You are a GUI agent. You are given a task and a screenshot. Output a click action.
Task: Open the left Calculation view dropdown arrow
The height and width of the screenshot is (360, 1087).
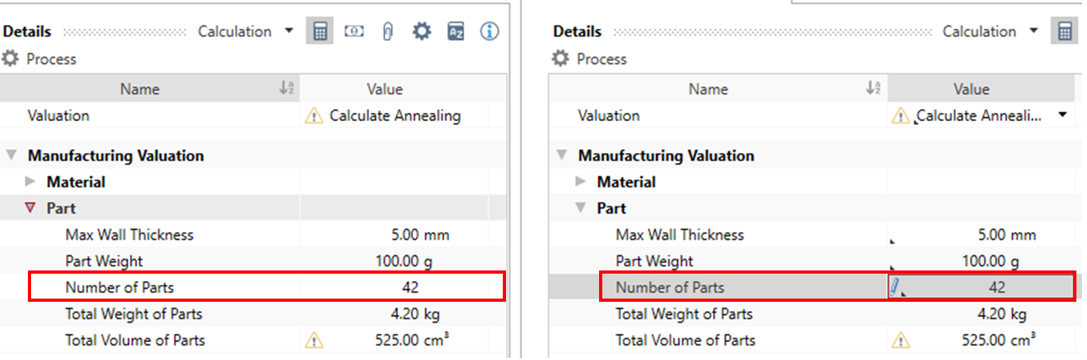pyautogui.click(x=289, y=31)
